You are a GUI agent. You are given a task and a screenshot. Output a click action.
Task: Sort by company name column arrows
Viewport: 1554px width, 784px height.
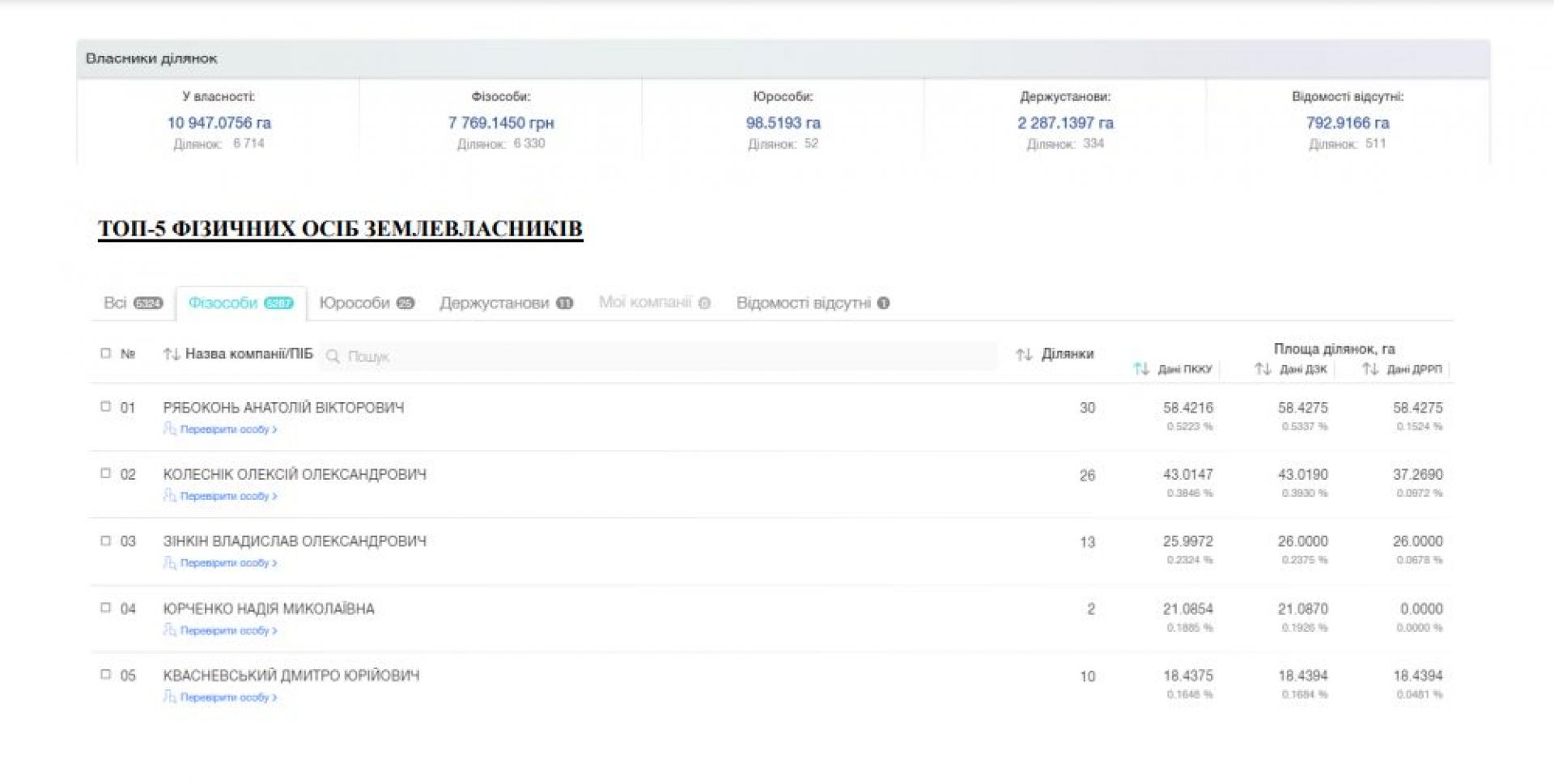click(x=171, y=354)
